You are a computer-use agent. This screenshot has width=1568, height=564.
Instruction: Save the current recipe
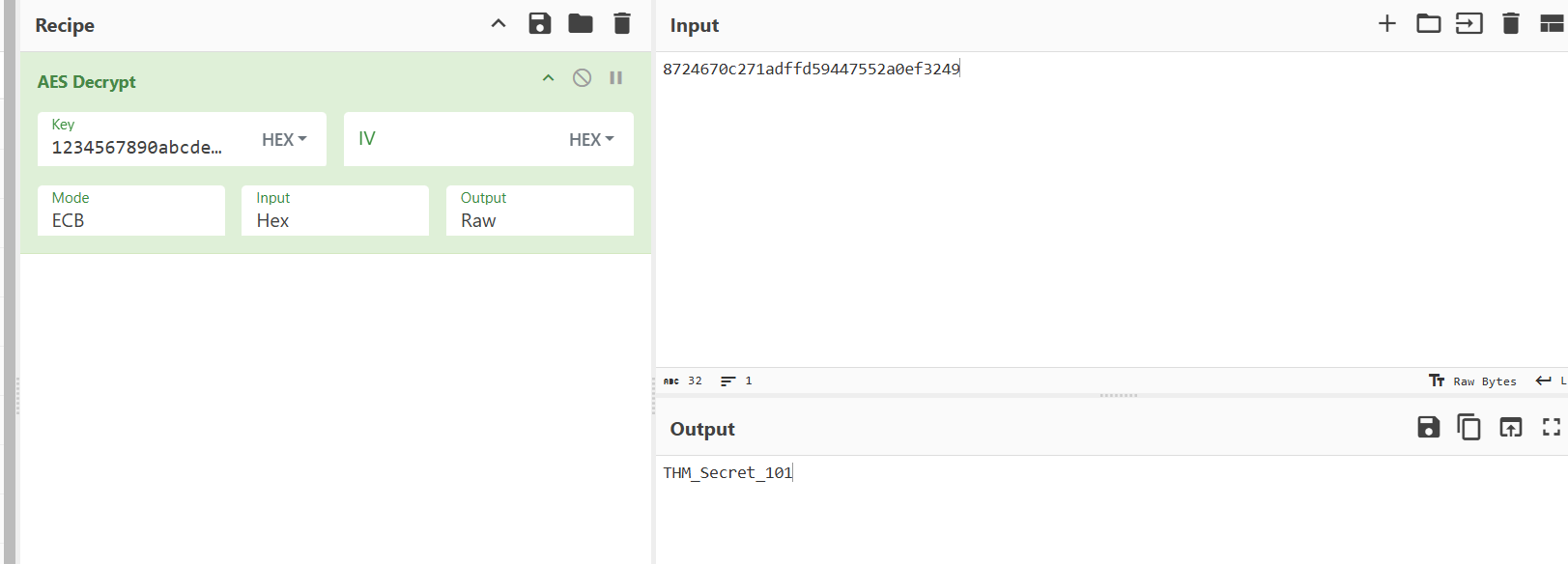(539, 24)
